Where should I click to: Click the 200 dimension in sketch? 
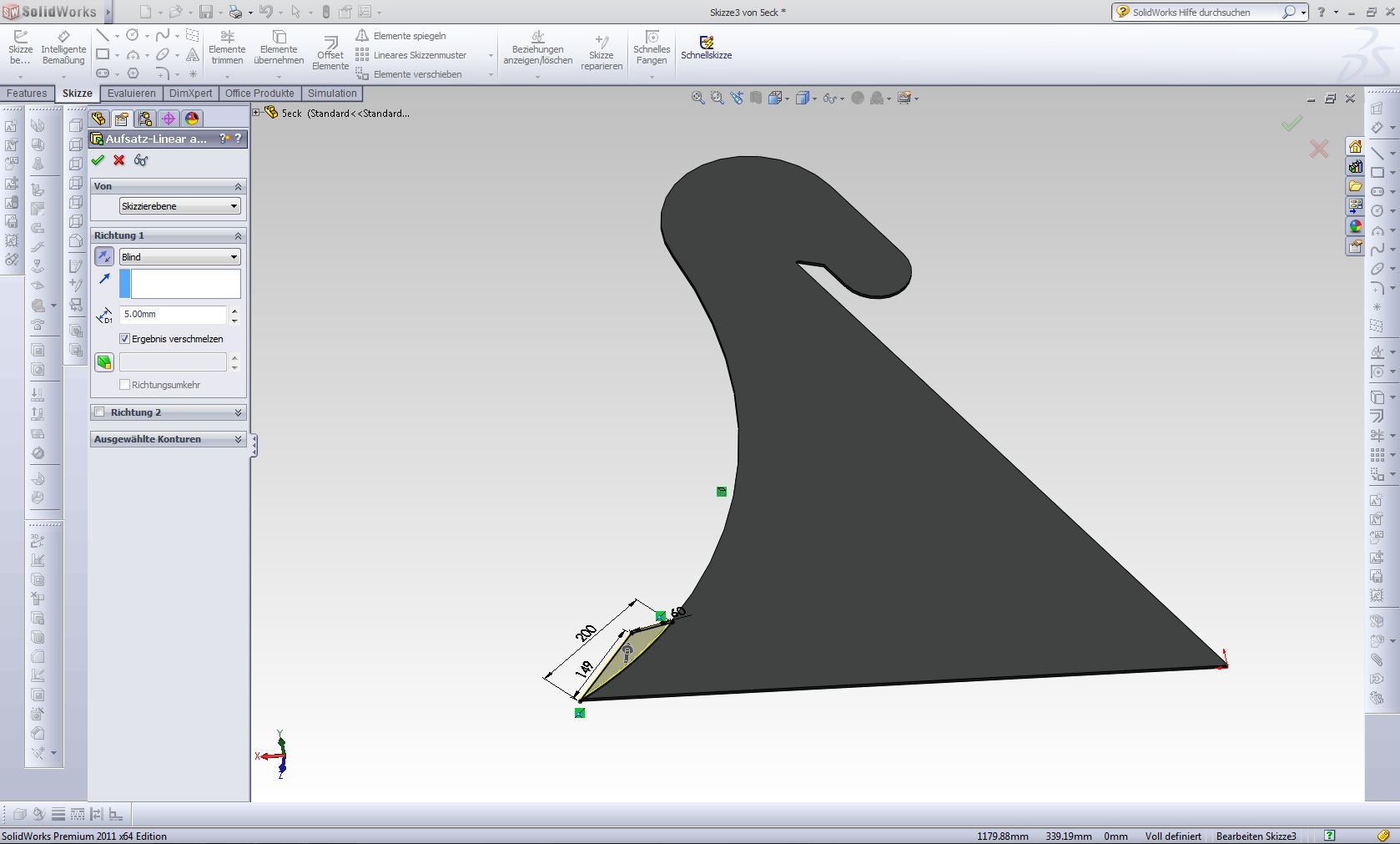[587, 633]
